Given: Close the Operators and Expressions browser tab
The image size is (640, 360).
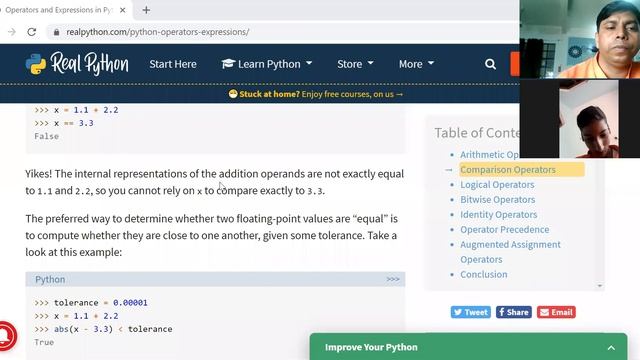Looking at the screenshot, I should click(122, 10).
